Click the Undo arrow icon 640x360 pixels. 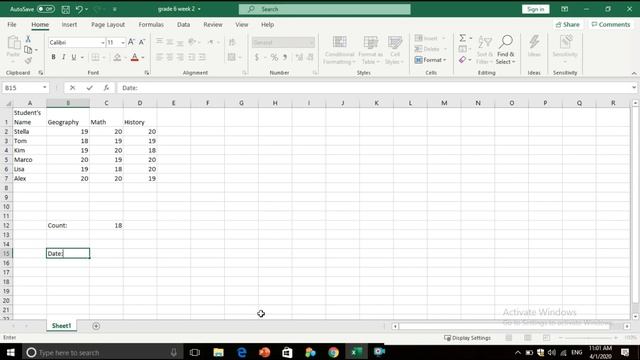click(x=79, y=9)
